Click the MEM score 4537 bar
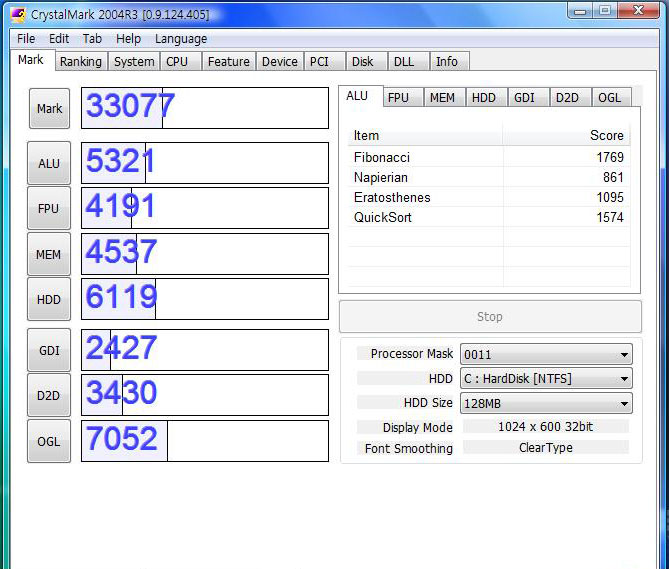Viewport: 669px width, 569px height. 205,254
